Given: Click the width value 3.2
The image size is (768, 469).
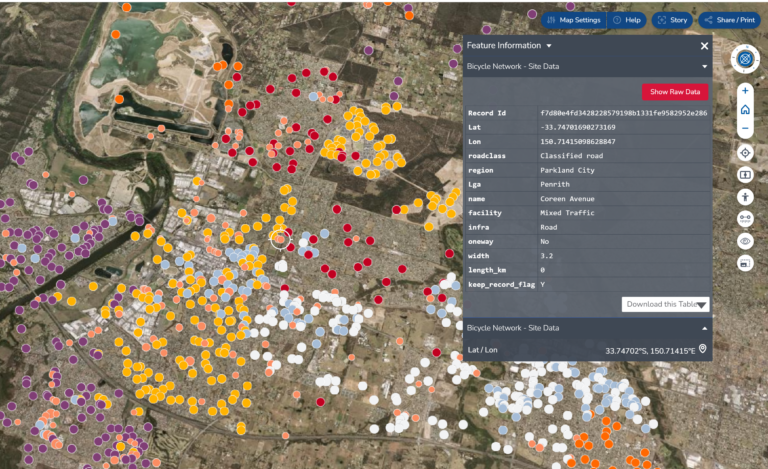Looking at the screenshot, I should point(547,256).
